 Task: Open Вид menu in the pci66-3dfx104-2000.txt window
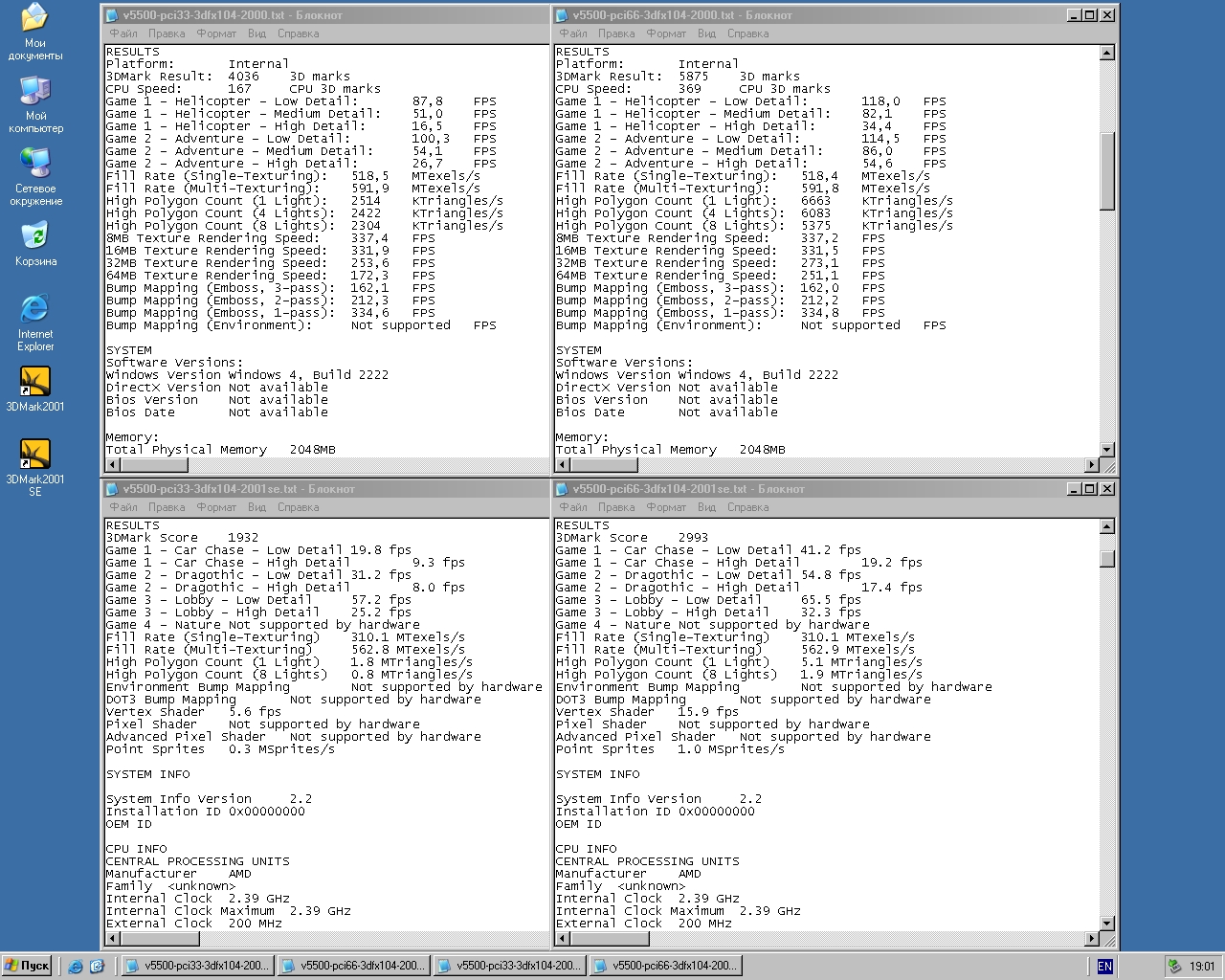click(706, 33)
